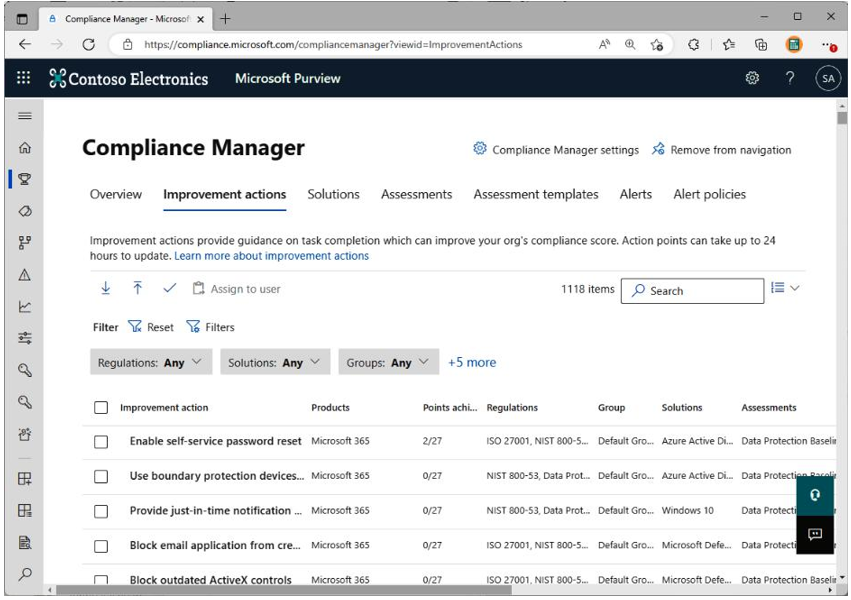Open the warning-triangle Alerts sidebar icon

[x=24, y=275]
